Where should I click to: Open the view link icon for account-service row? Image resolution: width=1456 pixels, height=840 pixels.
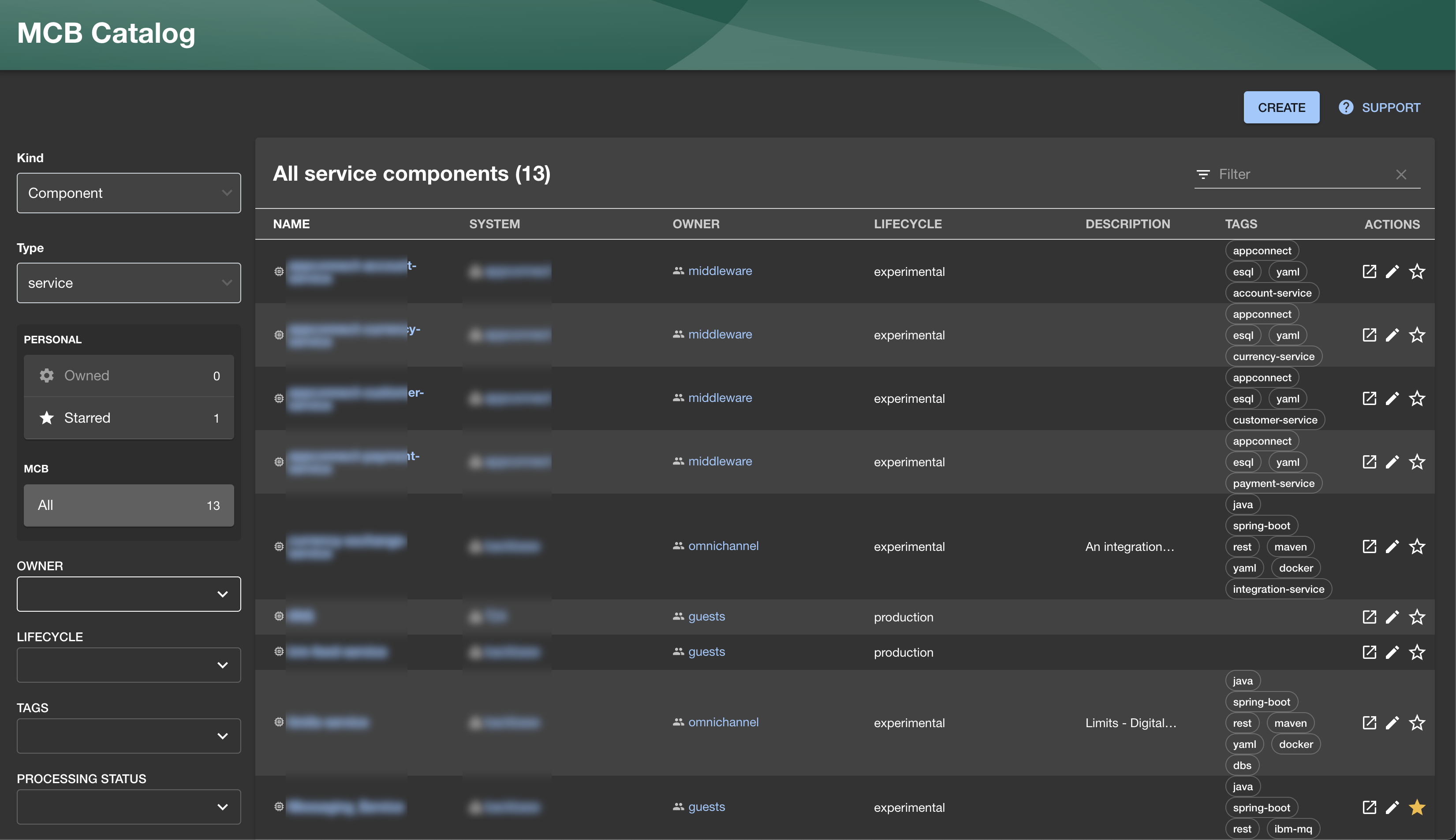pyautogui.click(x=1369, y=271)
